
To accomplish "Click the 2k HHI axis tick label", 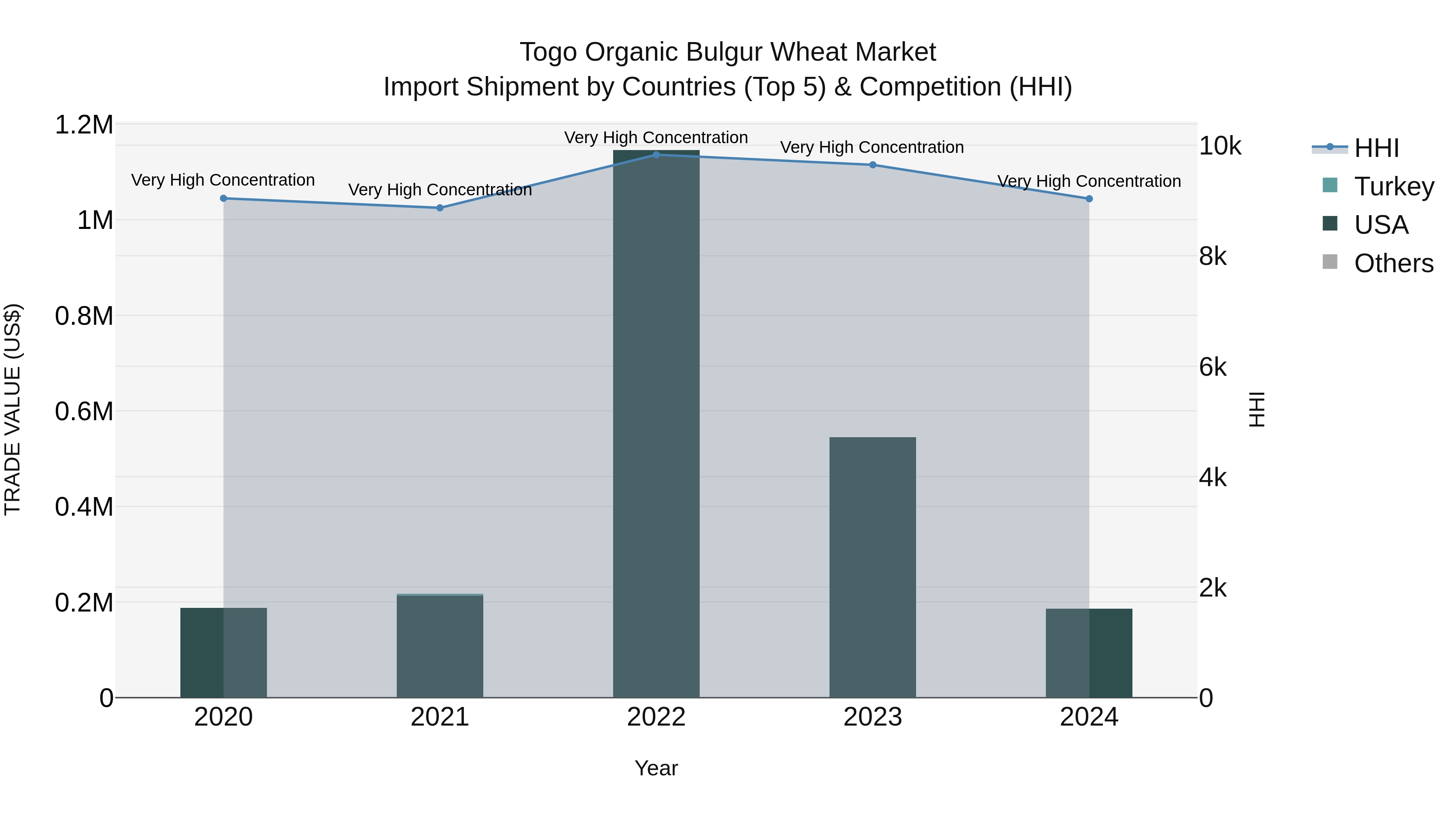I will [x=1213, y=588].
